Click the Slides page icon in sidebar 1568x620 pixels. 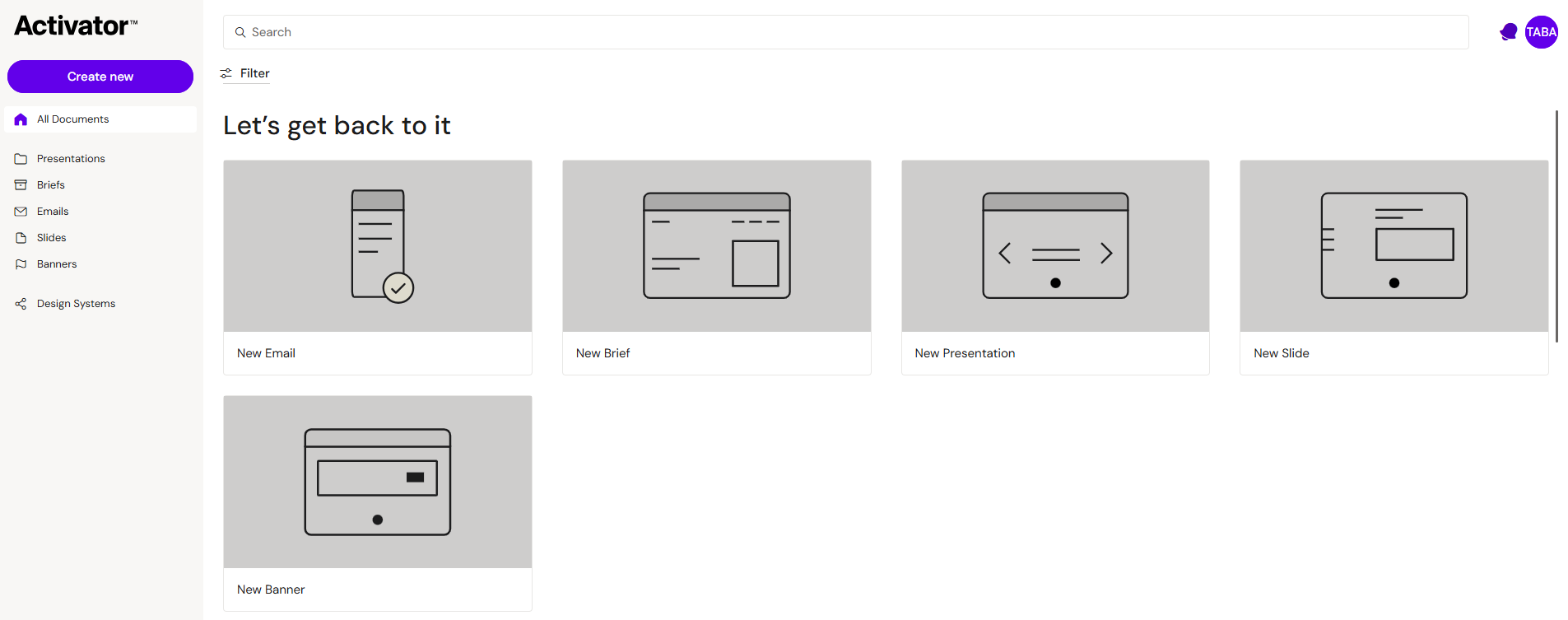click(x=21, y=238)
